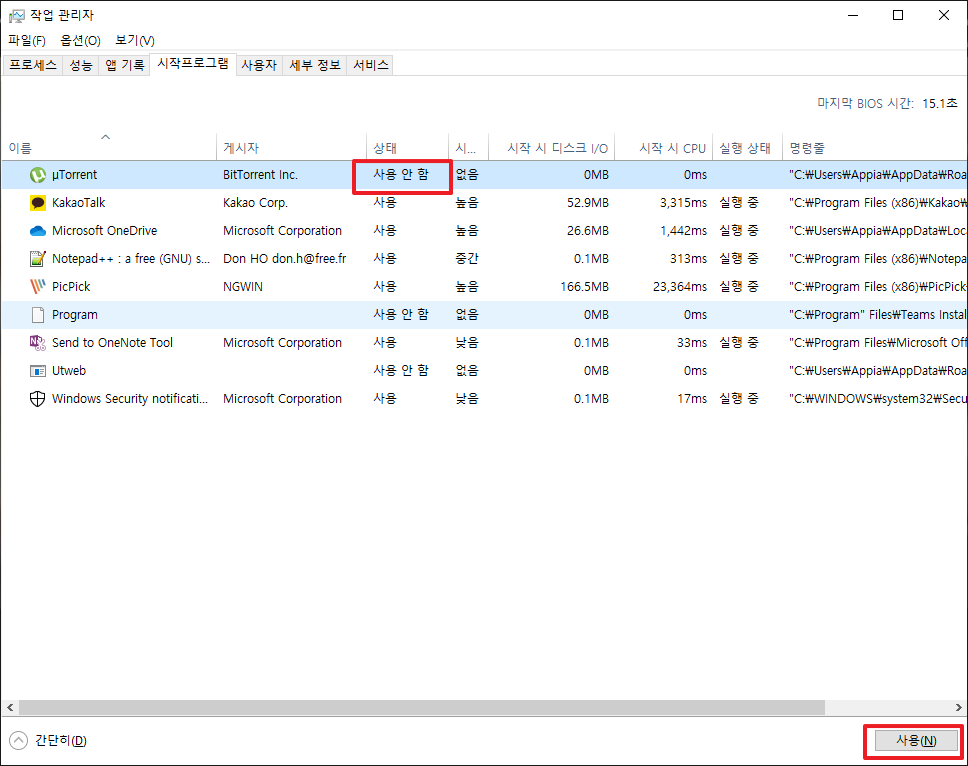Click the Microsoft OneDrive cloud icon
968x766 pixels.
coord(38,231)
